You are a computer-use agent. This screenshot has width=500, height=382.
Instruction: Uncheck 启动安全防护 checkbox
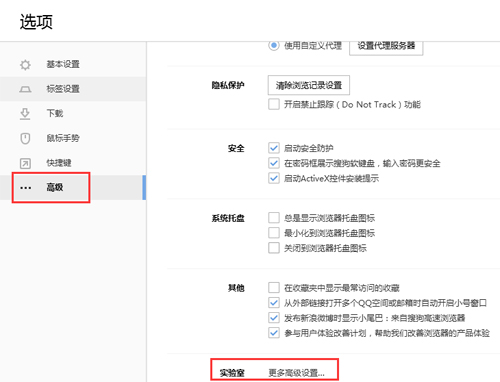click(x=274, y=148)
